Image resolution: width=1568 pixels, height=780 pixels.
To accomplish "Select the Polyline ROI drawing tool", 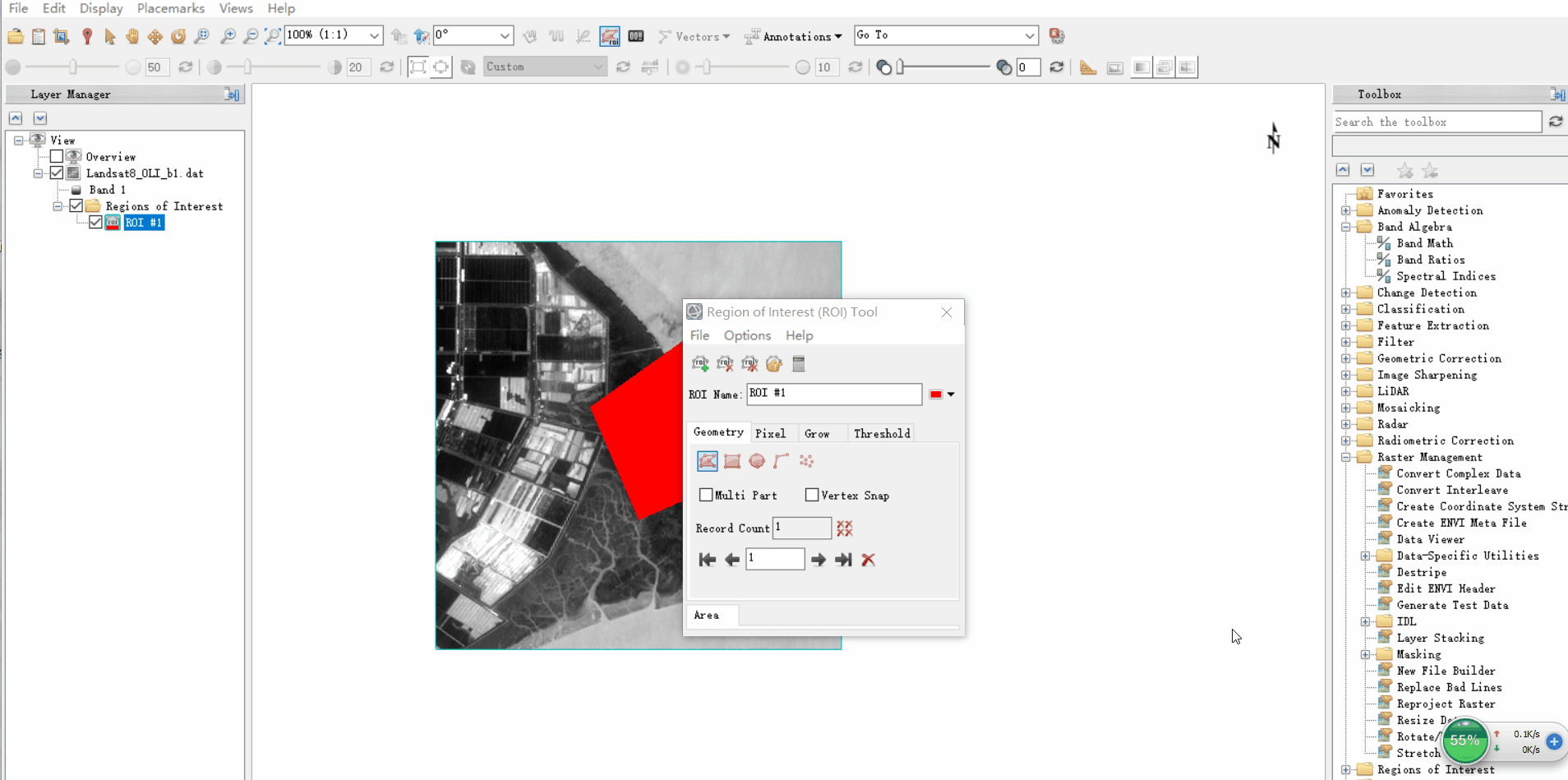I will click(x=782, y=461).
